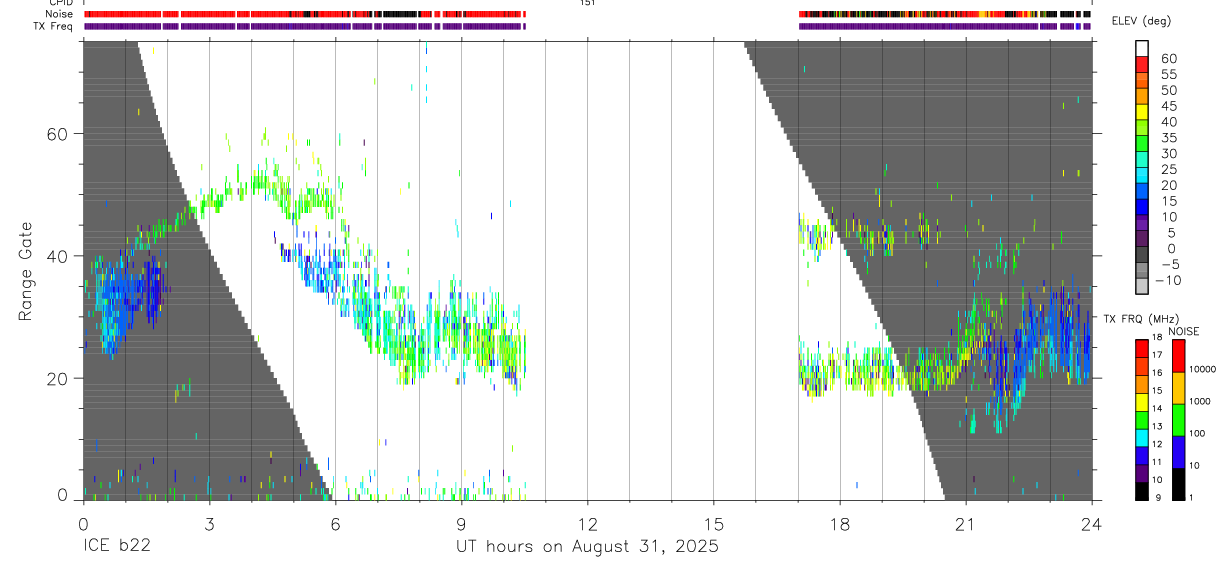Image resolution: width=1228 pixels, height=567 pixels.
Task: Click x-axis tick label '6'
Action: pos(335,523)
